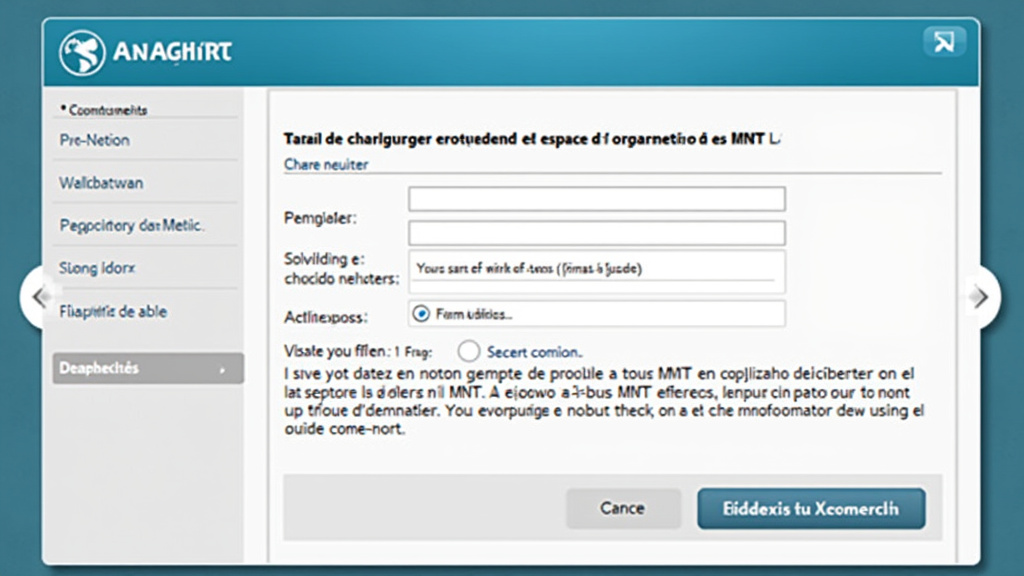This screenshot has width=1024, height=576.
Task: Click the second Pemgialer input field
Action: tap(597, 233)
